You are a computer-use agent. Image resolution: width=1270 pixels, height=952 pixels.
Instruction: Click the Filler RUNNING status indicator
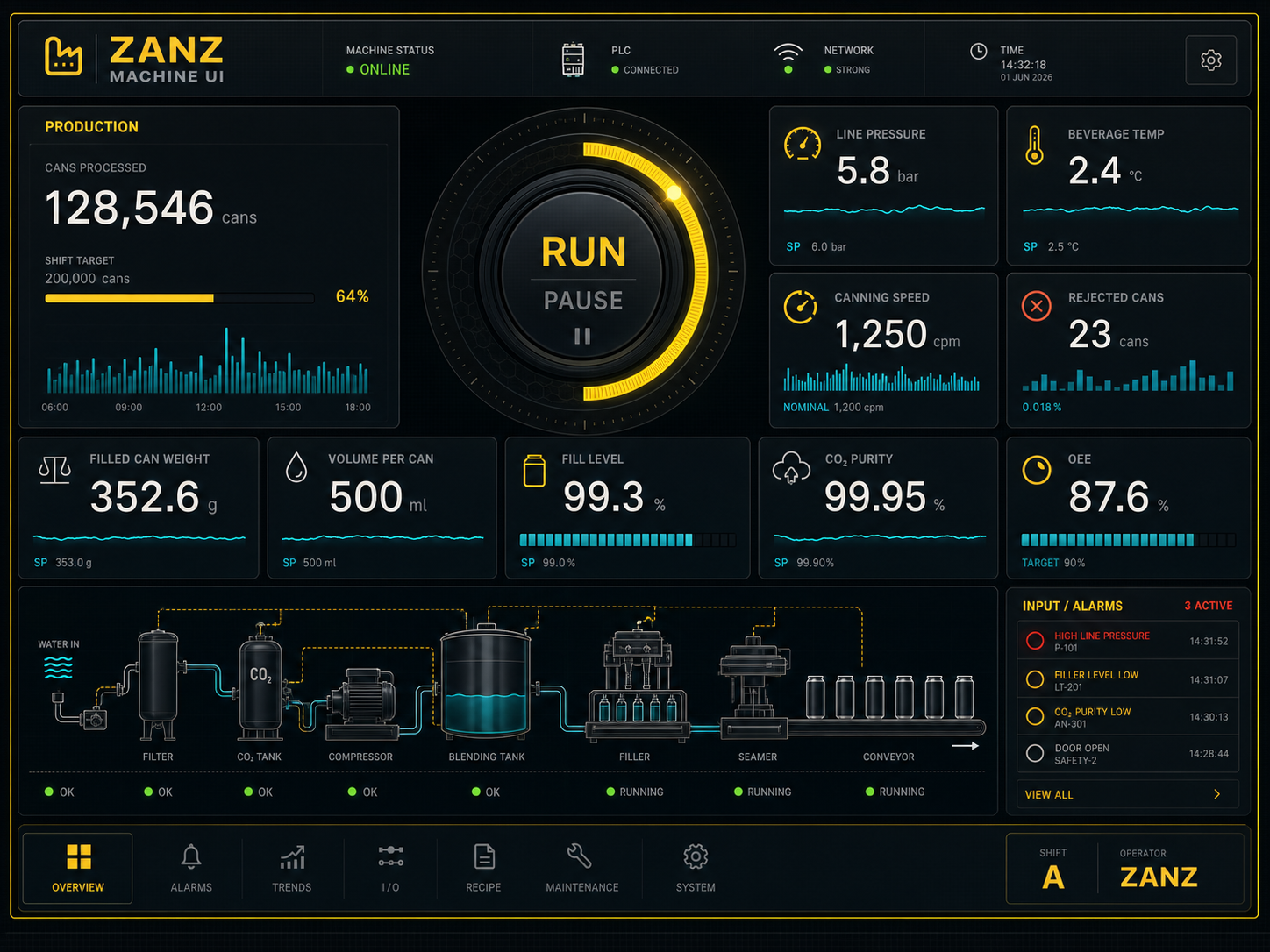(635, 792)
